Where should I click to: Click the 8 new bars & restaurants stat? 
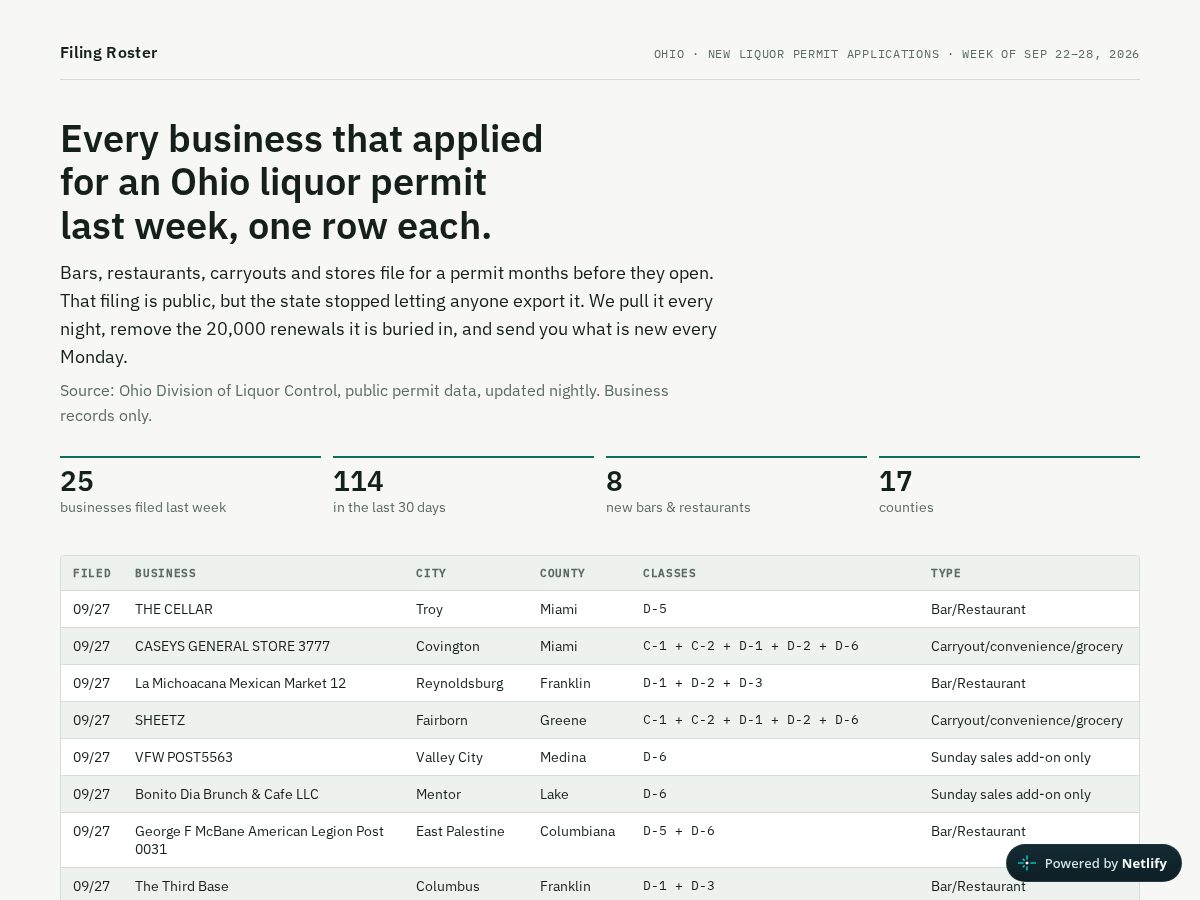(x=736, y=488)
